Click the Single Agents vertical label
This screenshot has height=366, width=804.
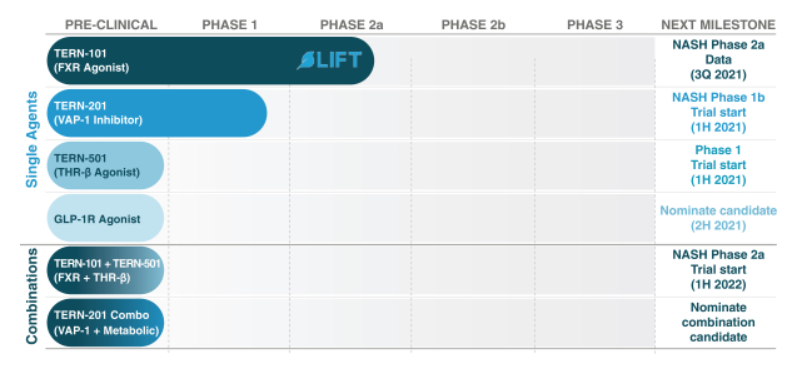coord(32,139)
